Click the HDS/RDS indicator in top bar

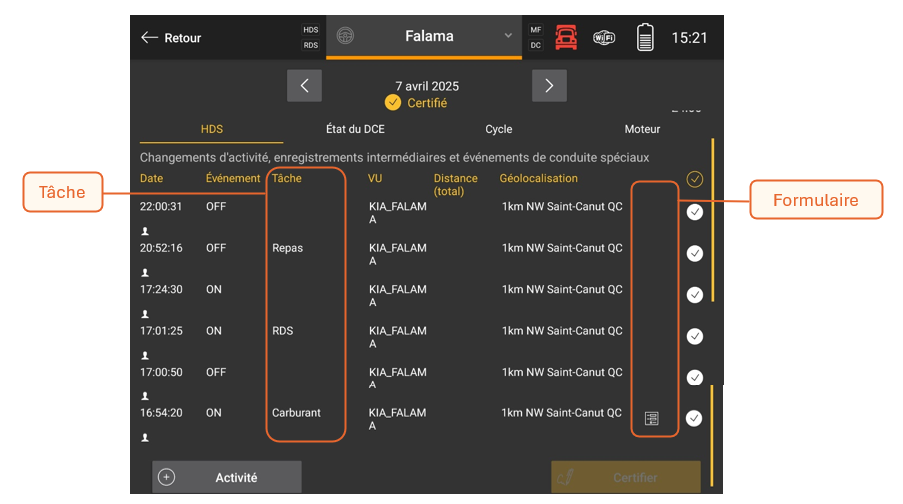point(311,37)
